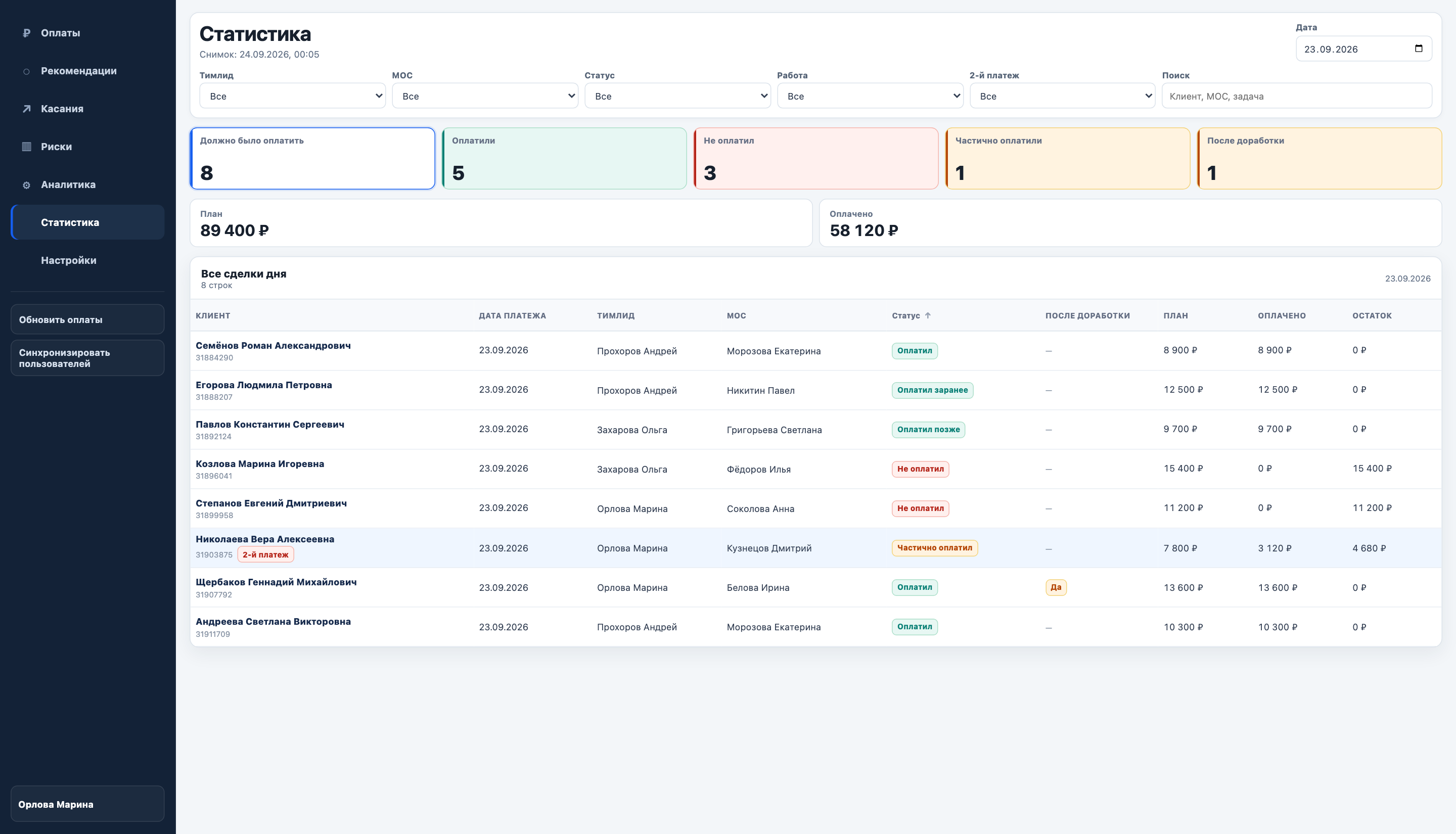
Task: Open client Семёнов Роман Александрович
Action: click(273, 345)
